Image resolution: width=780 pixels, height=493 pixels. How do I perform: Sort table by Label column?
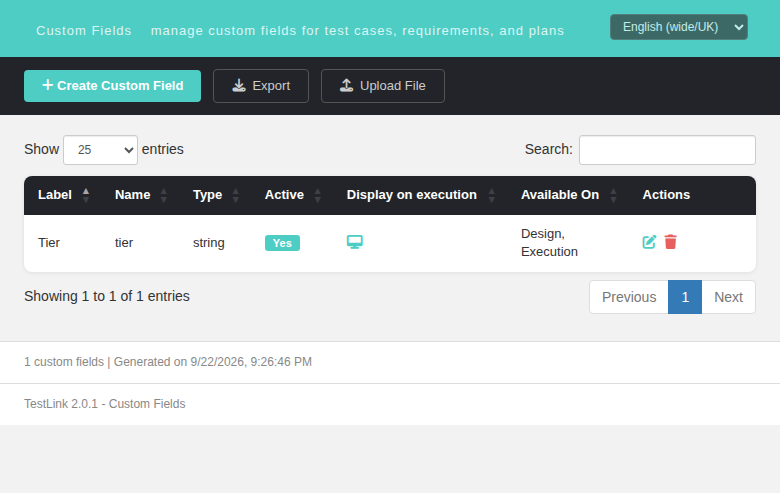pyautogui.click(x=62, y=195)
